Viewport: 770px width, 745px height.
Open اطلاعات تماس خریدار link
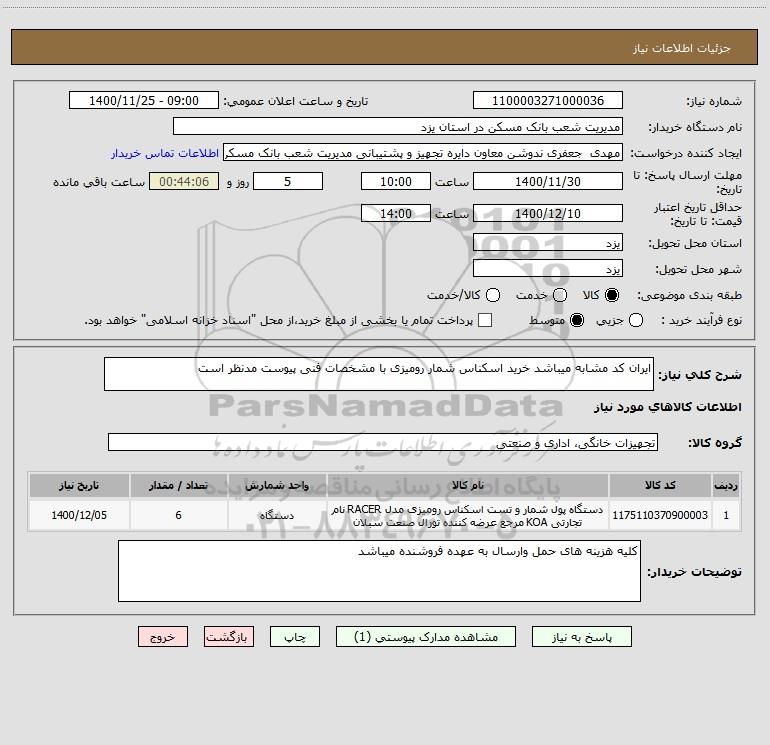tap(165, 153)
